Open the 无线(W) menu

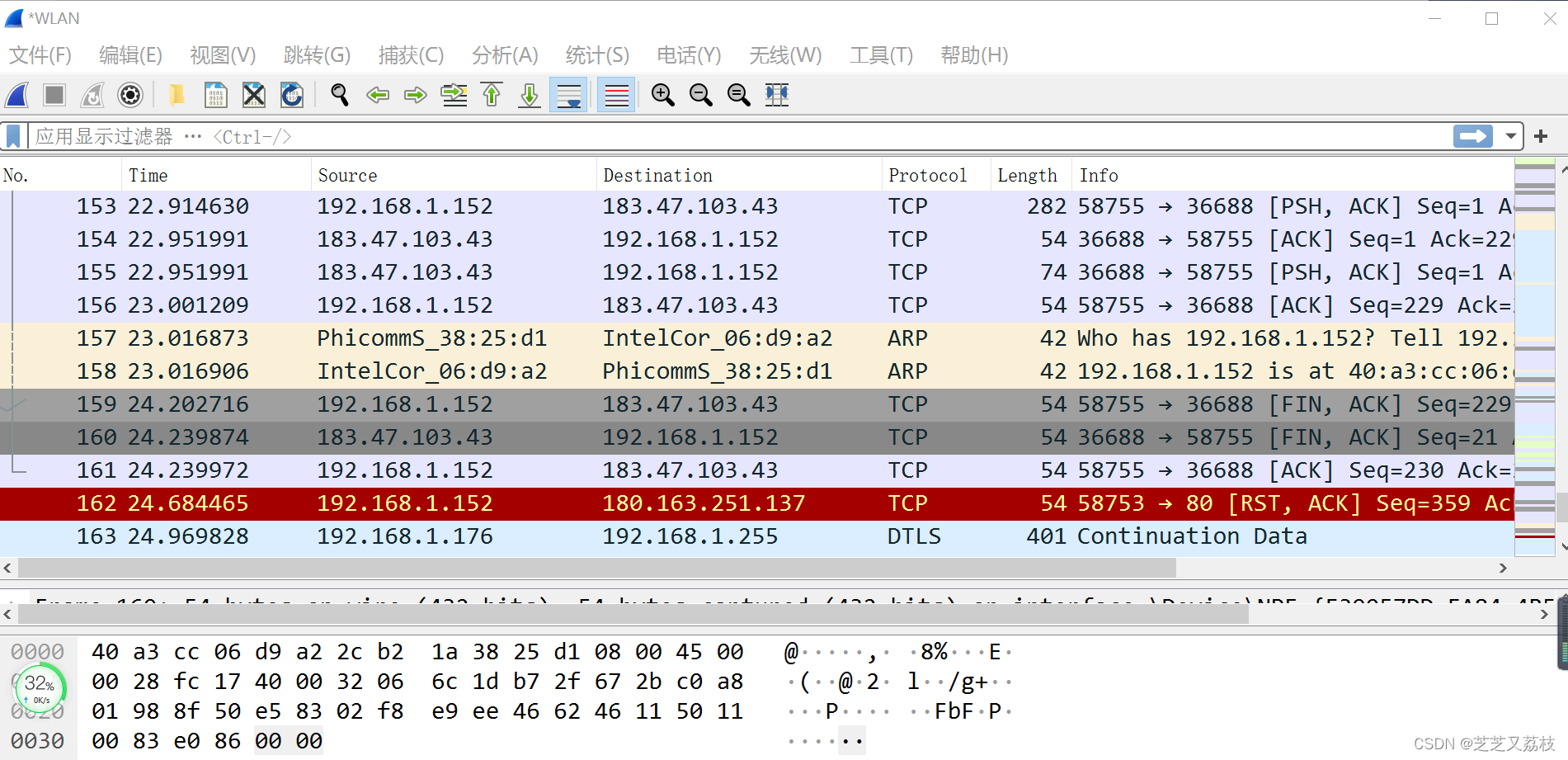(x=785, y=55)
